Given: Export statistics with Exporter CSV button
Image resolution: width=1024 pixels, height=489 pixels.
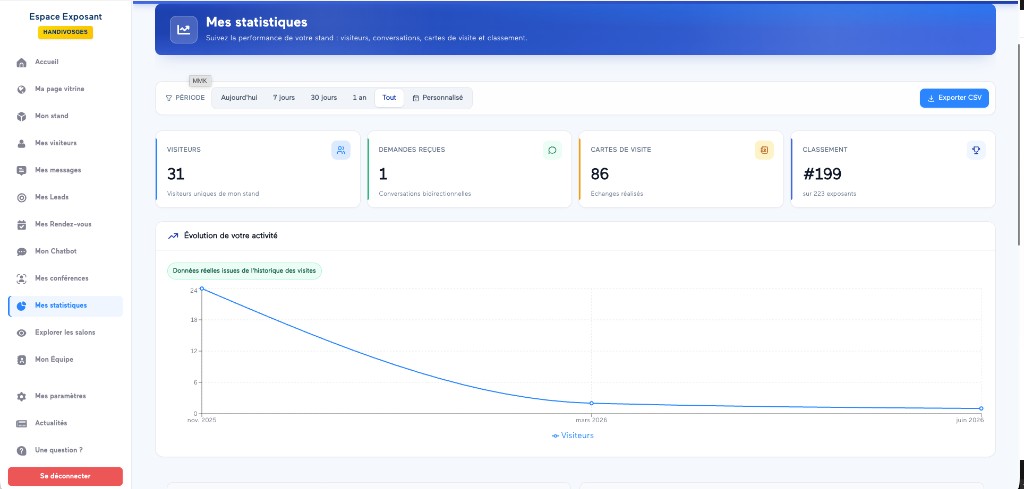Looking at the screenshot, I should [x=954, y=98].
